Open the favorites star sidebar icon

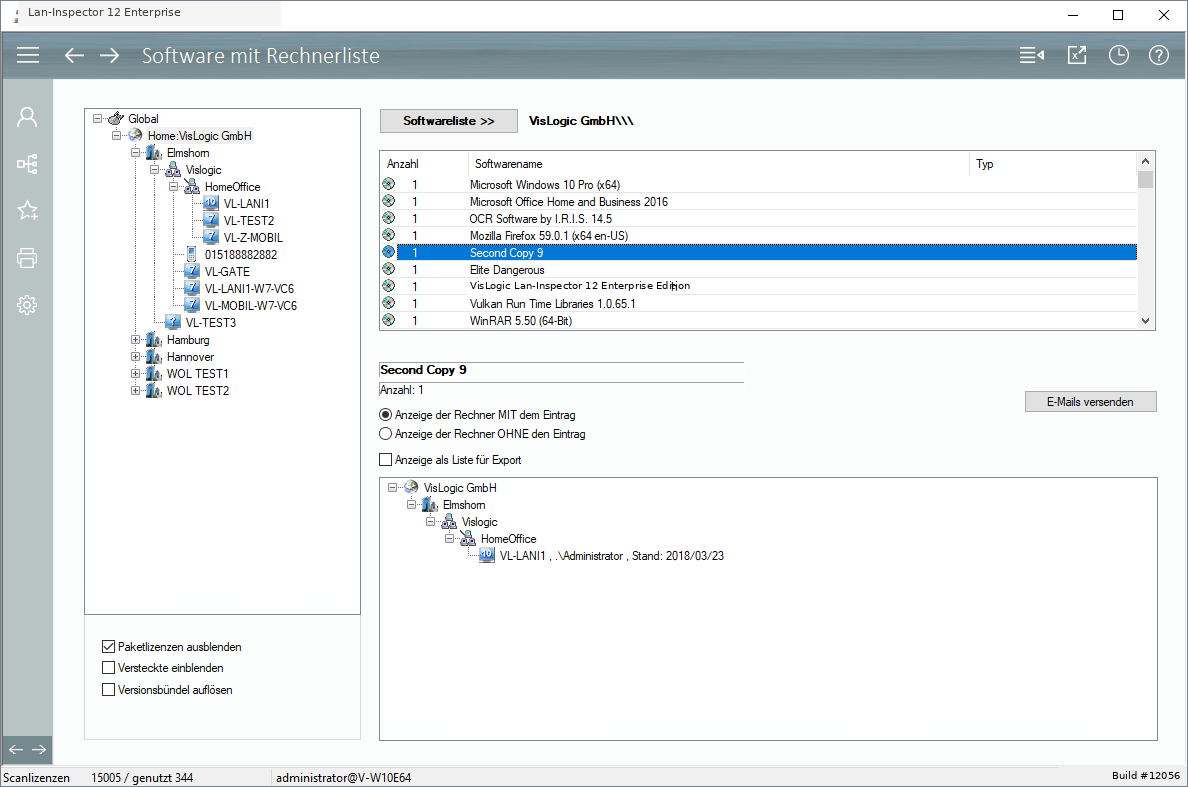(27, 211)
